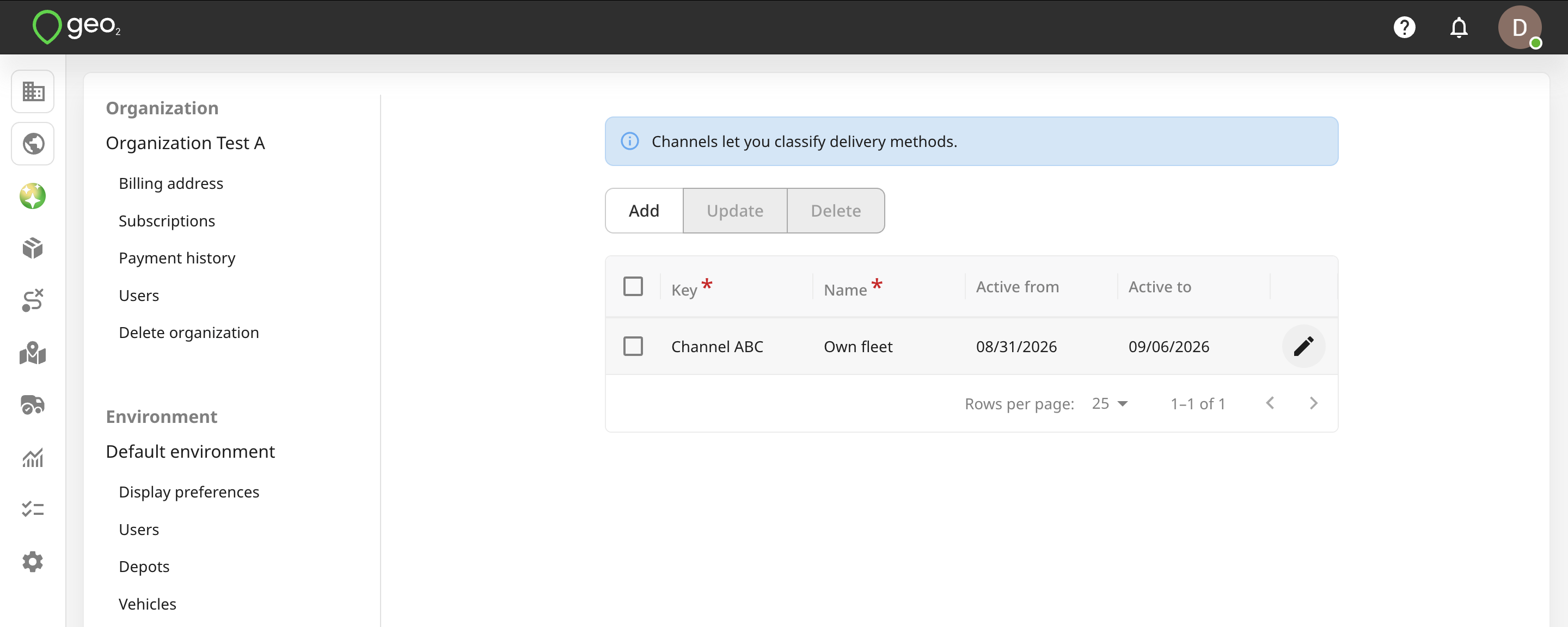Viewport: 1568px width, 627px height.
Task: Open the organization building icon in sidebar
Action: point(33,91)
